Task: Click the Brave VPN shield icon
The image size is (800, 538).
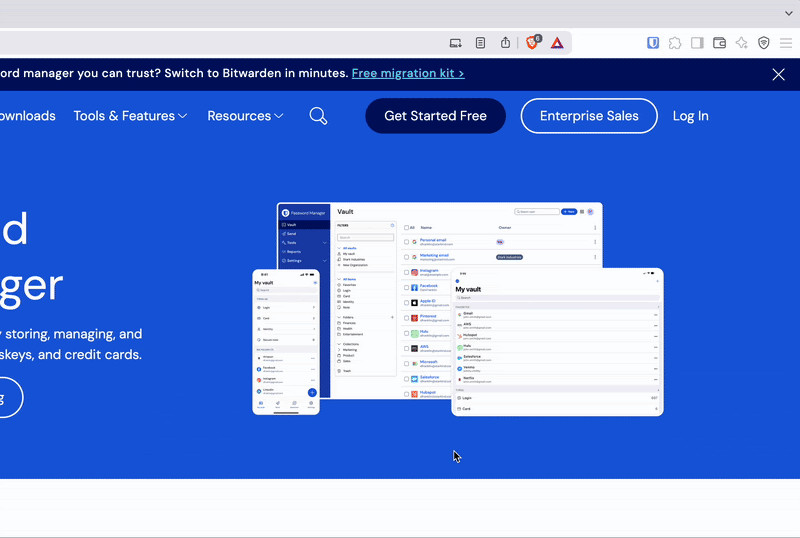Action: (x=763, y=43)
